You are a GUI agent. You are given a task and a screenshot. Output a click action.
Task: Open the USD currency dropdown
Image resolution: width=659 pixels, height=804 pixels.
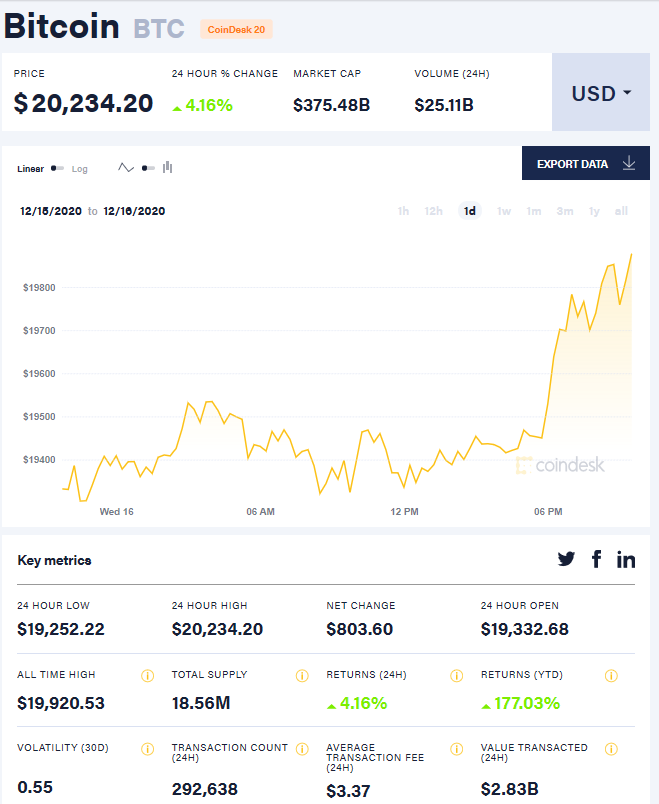pos(601,93)
